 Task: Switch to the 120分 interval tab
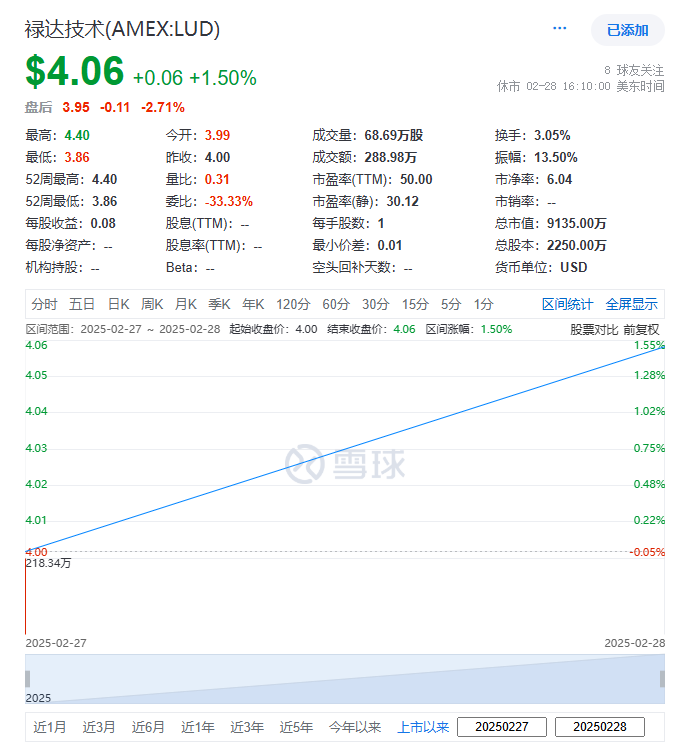tap(293, 304)
